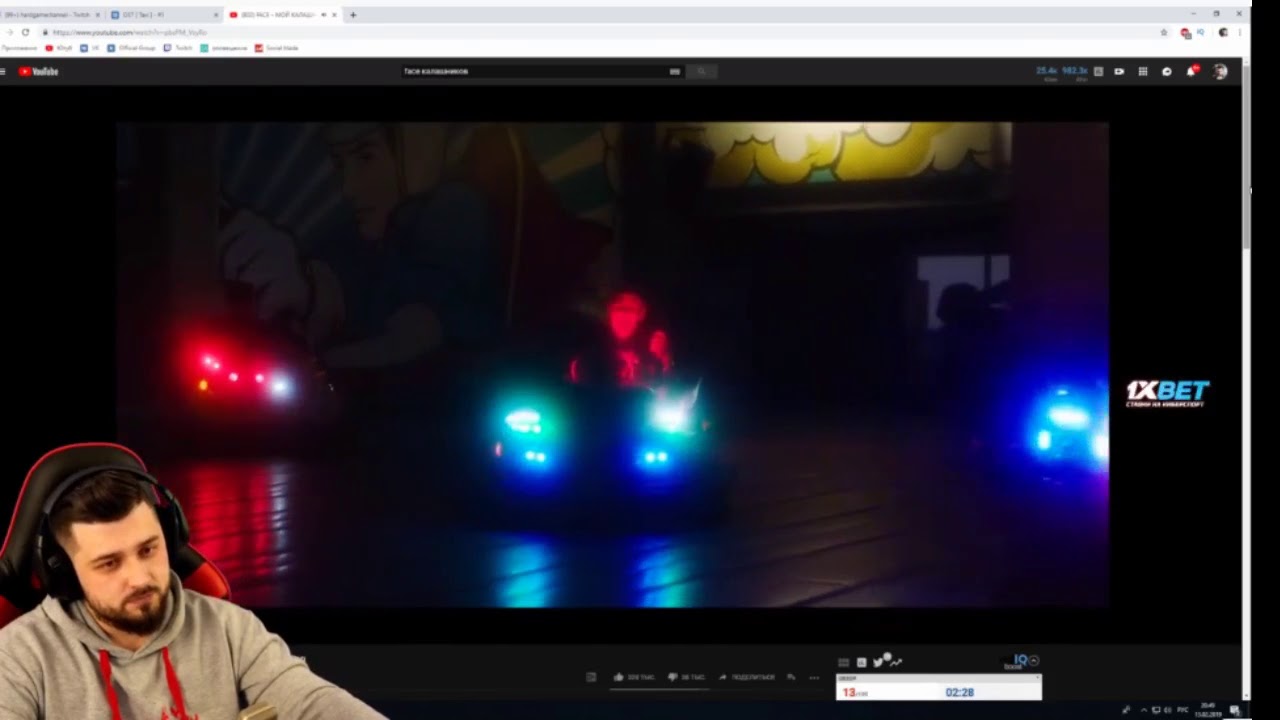Viewport: 1280px width, 720px height.
Task: Open the Chrome three-dot menu
Action: click(x=1240, y=32)
